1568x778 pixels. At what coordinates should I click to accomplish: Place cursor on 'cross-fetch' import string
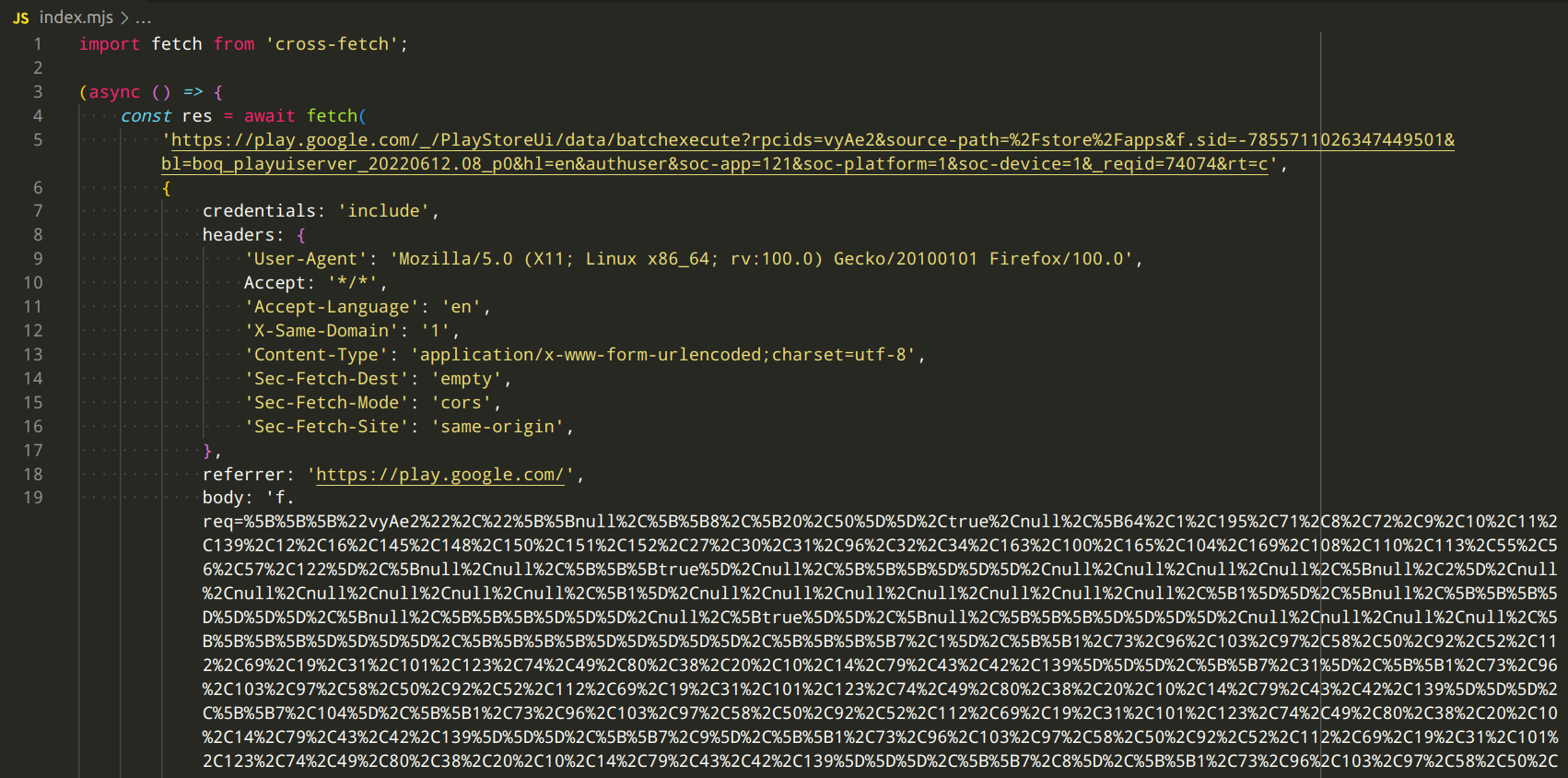coord(332,44)
